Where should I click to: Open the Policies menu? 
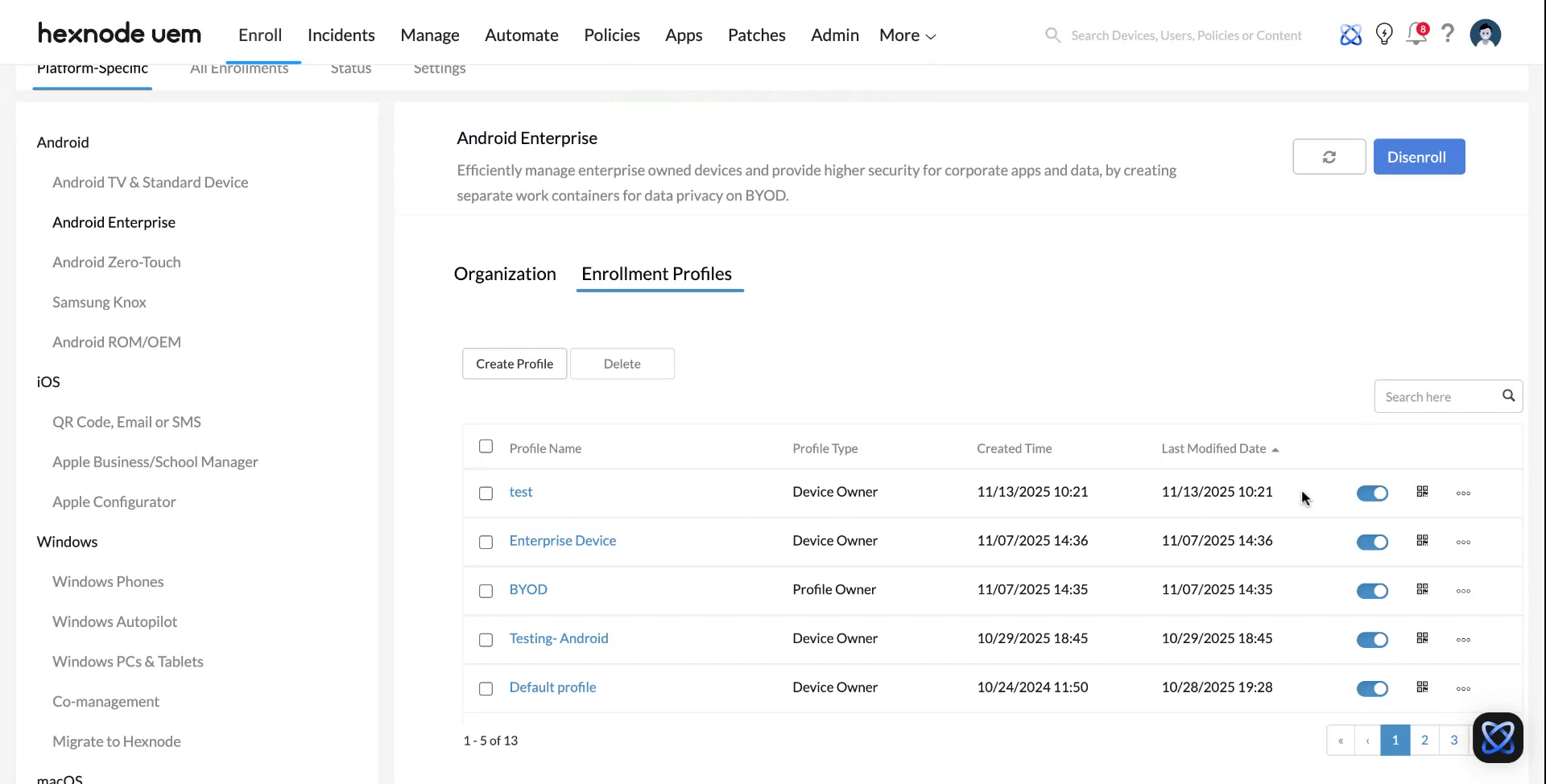tap(611, 35)
